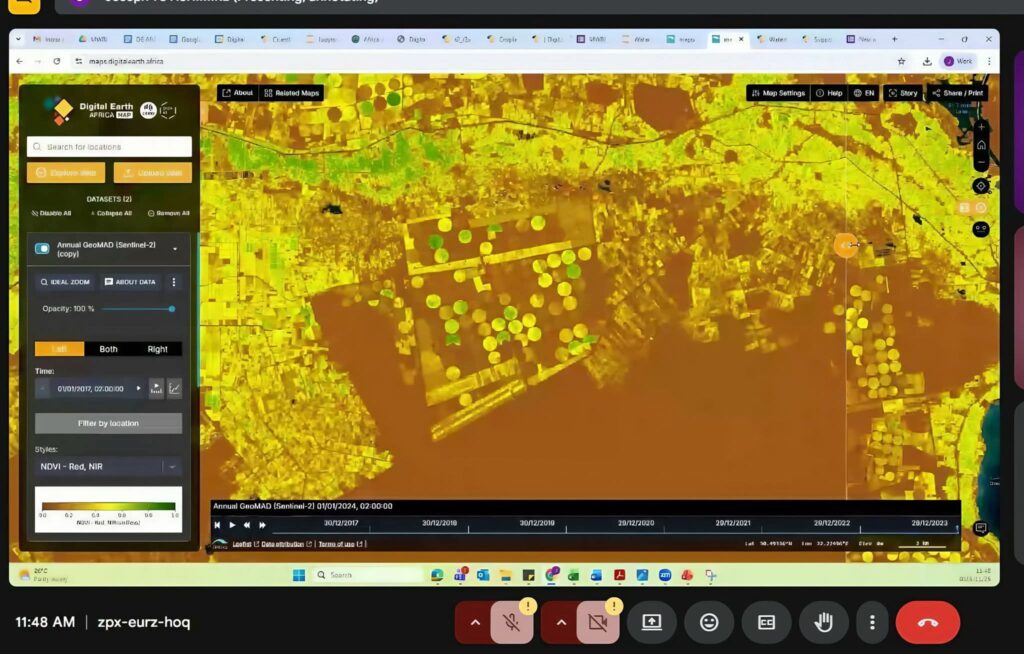The image size is (1024, 654).
Task: Unmute the microphone in Meet
Action: (x=509, y=622)
